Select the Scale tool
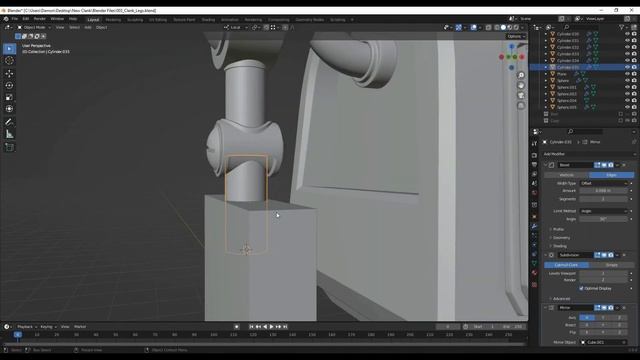This screenshot has height=360, width=640. (9, 97)
